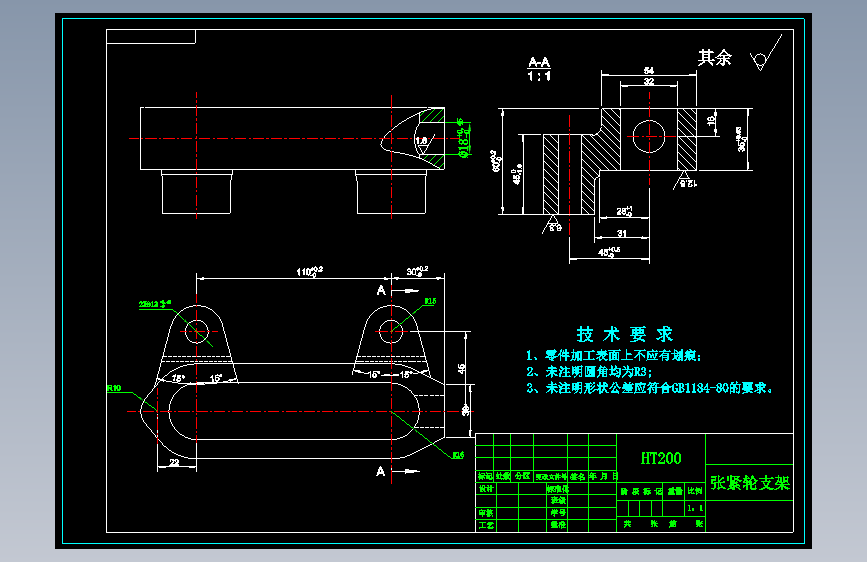Click the 阶段标记 header cell
Viewport: 867px width, 562px height.
point(641,491)
